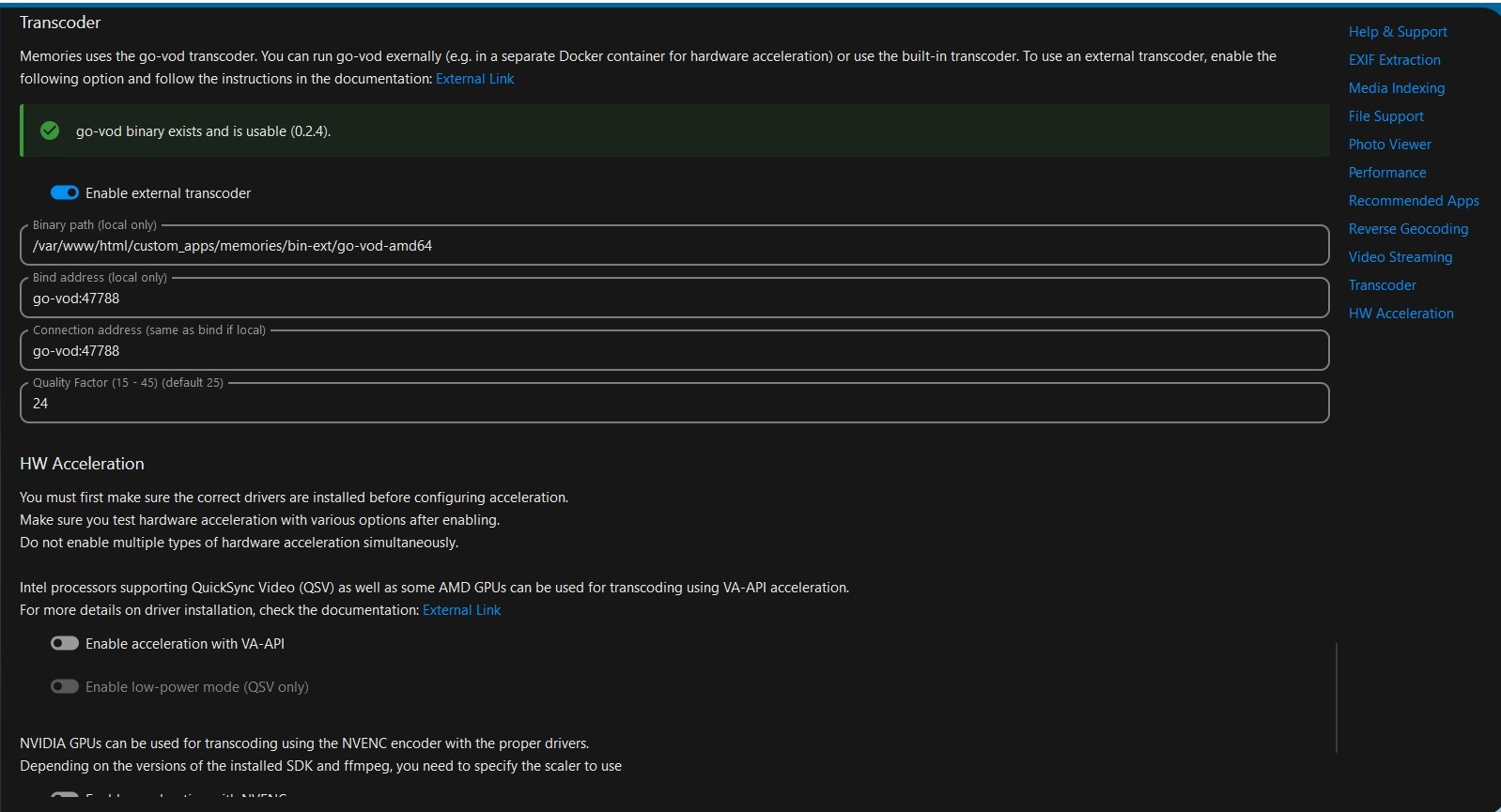
Task: Go to Help & Support section
Action: (x=1397, y=32)
